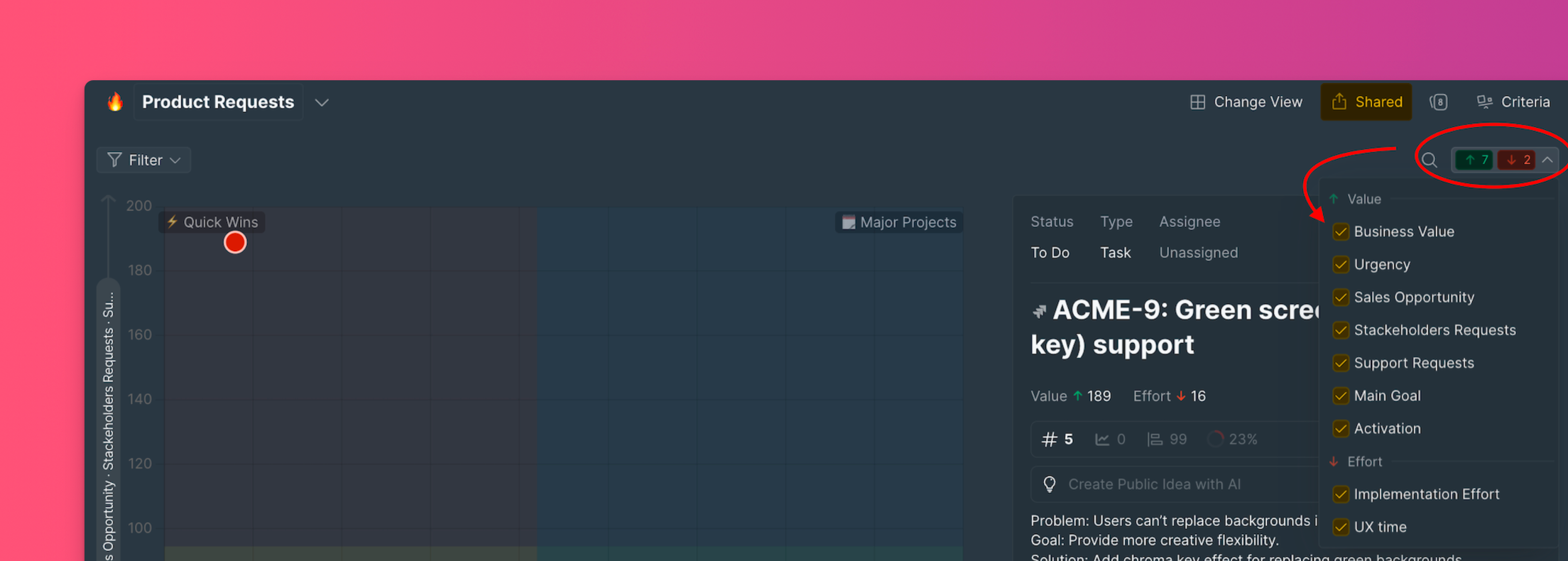Select the Major Projects quadrant label
This screenshot has width=1568, height=561.
[899, 222]
